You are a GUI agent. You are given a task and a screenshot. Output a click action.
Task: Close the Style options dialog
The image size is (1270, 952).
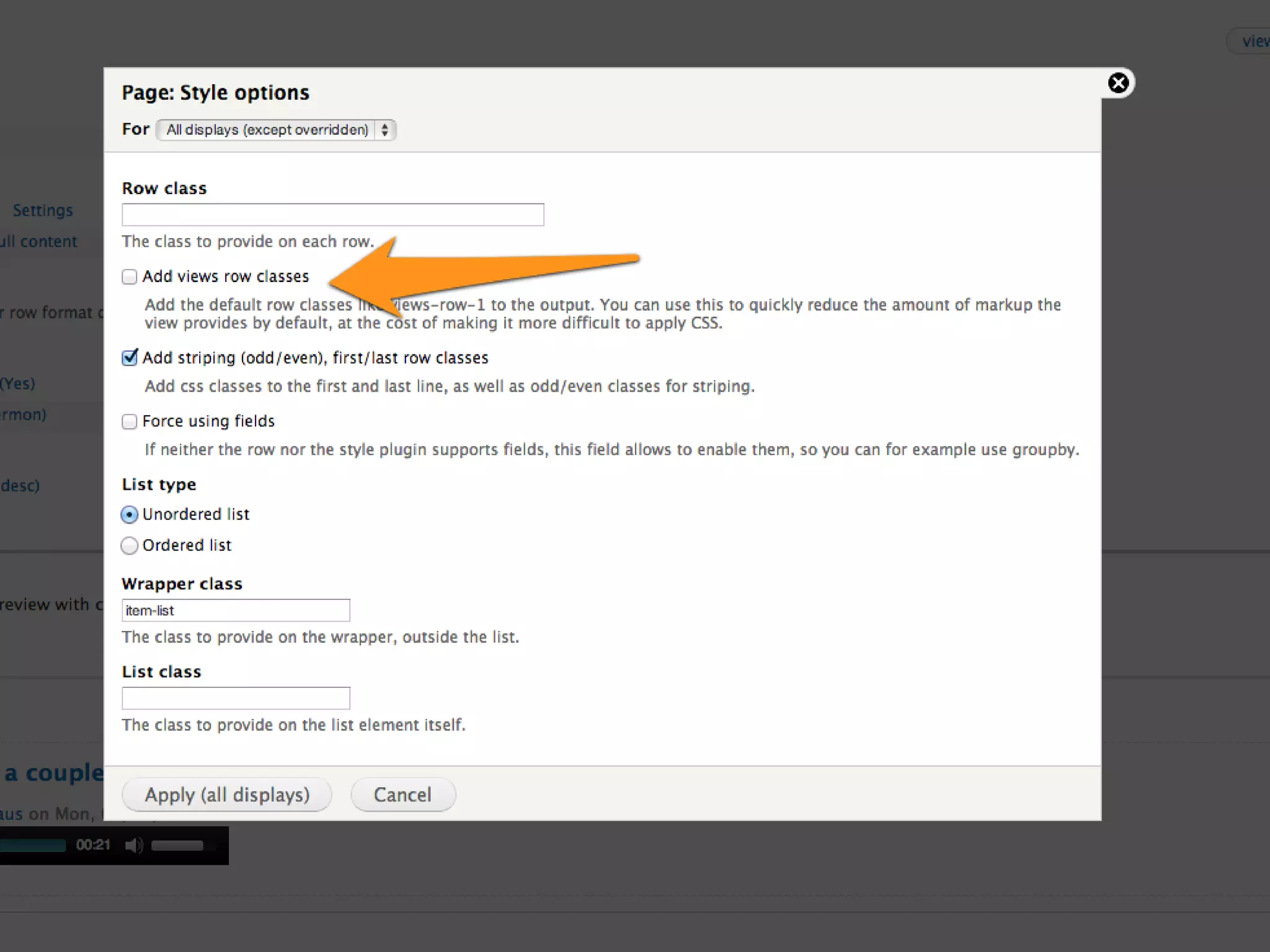tap(1118, 83)
